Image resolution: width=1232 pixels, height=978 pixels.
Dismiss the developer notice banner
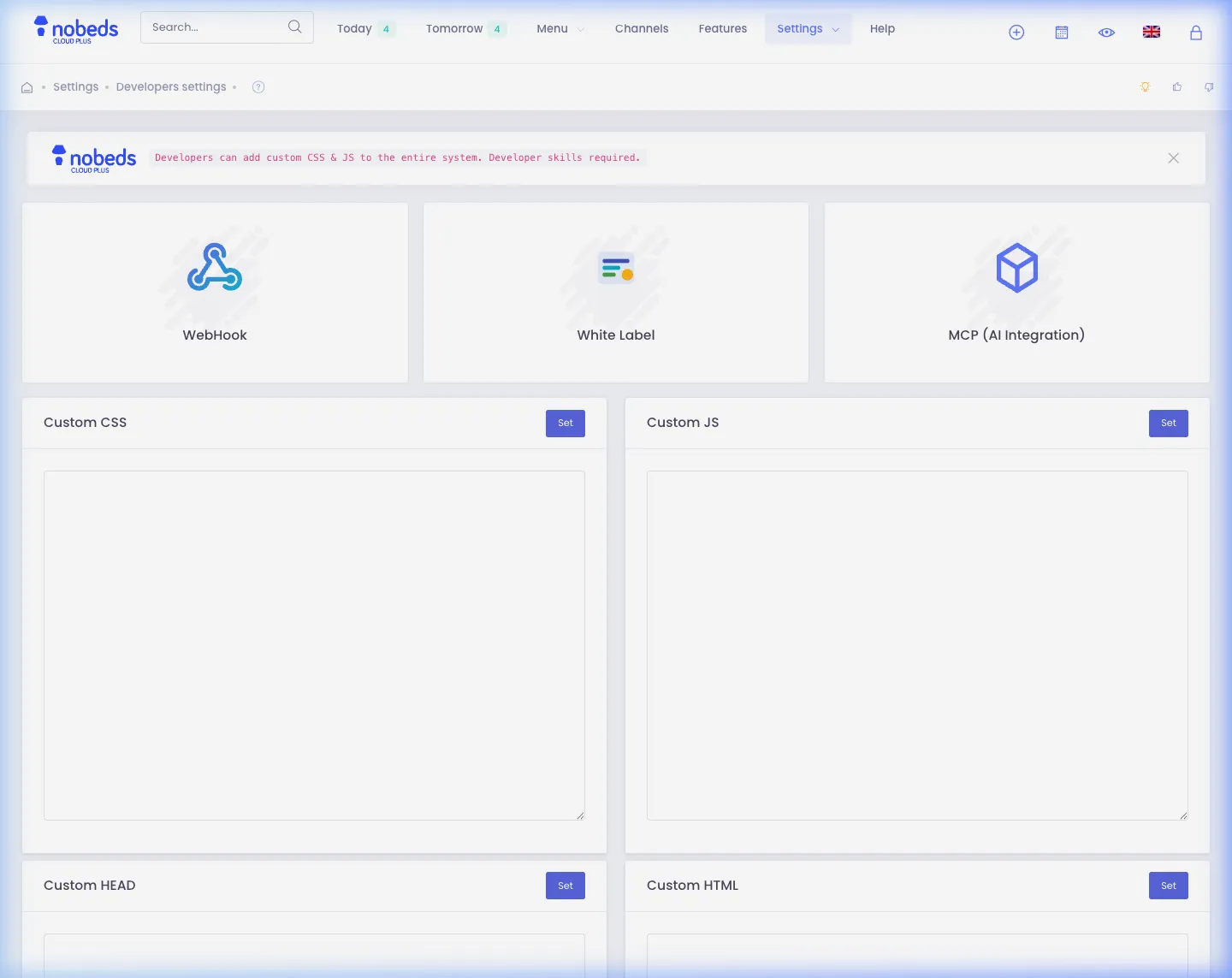pos(1174,158)
